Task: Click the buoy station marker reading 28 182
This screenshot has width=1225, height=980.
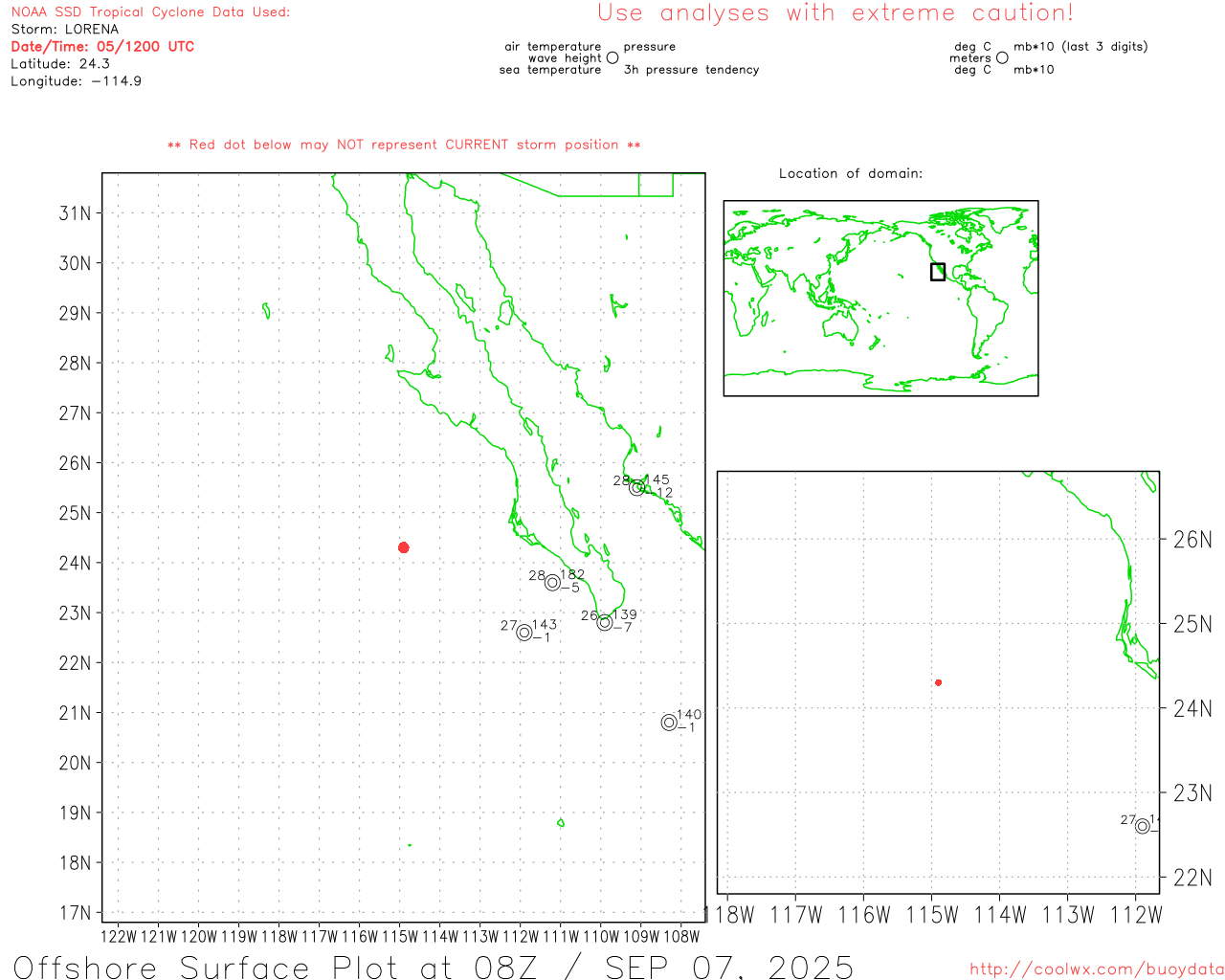Action: tap(552, 583)
